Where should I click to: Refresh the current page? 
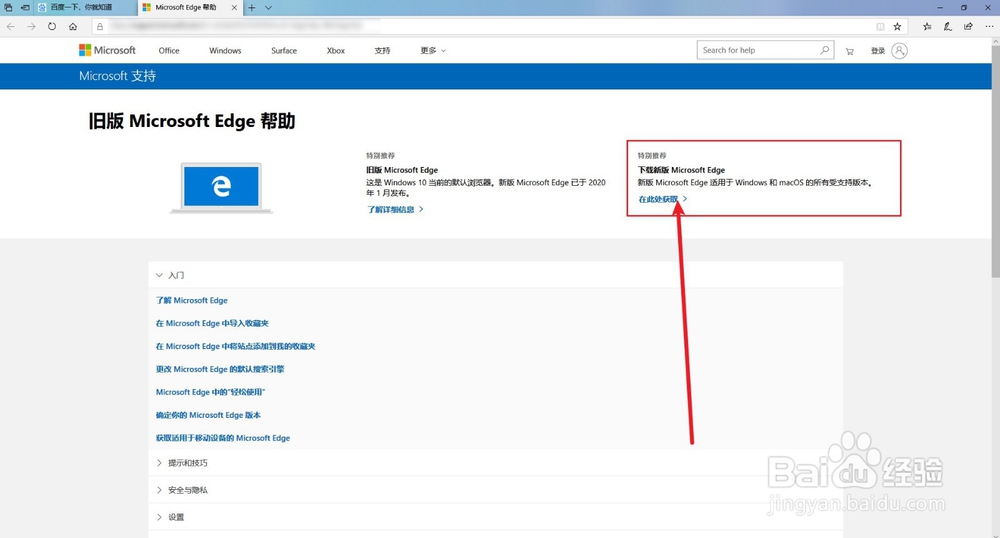[x=52, y=26]
